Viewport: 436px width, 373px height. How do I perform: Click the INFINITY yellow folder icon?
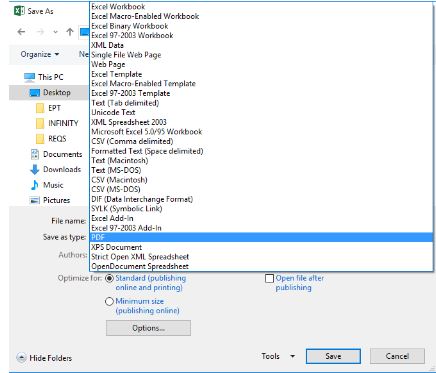click(x=40, y=123)
